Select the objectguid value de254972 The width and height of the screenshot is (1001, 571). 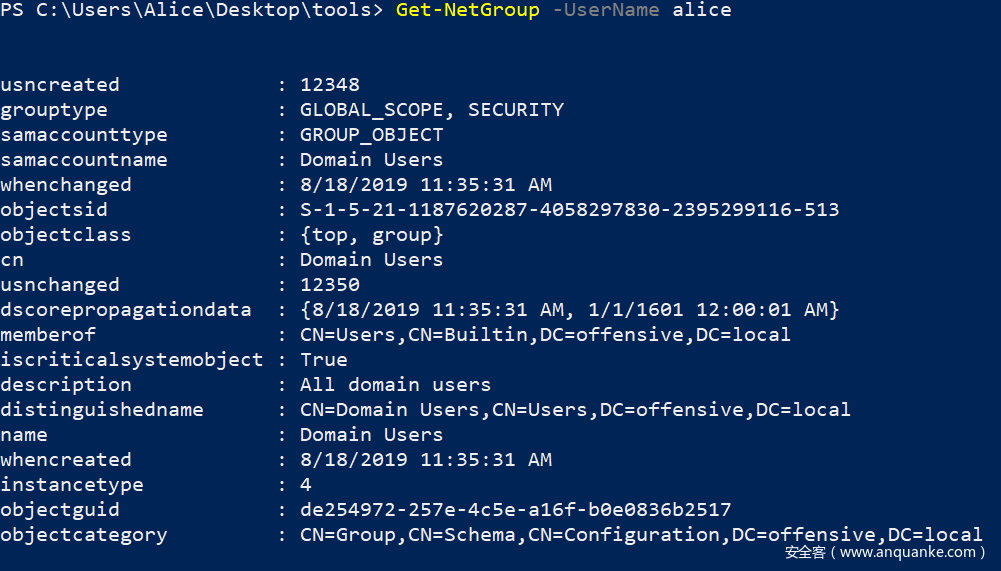click(x=516, y=510)
